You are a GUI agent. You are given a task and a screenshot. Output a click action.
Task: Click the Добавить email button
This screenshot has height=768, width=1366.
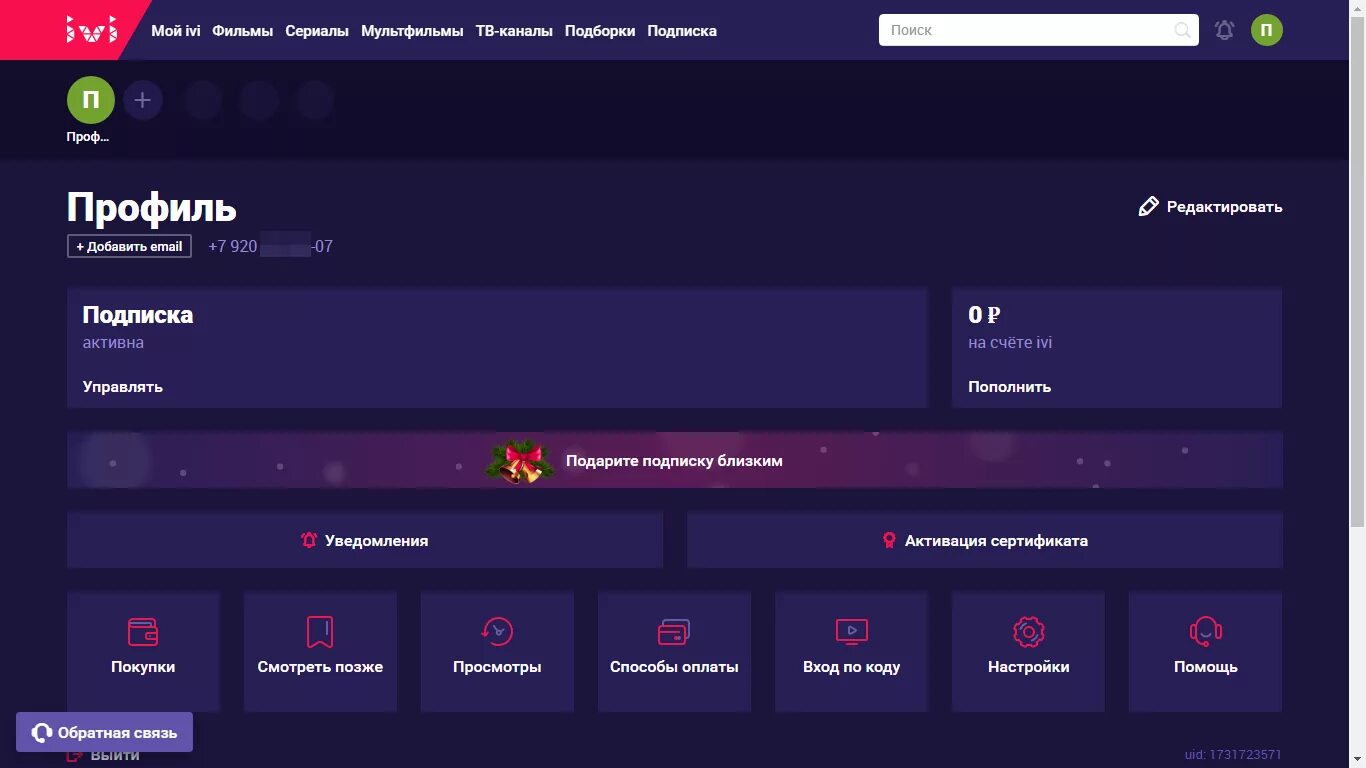coord(129,246)
